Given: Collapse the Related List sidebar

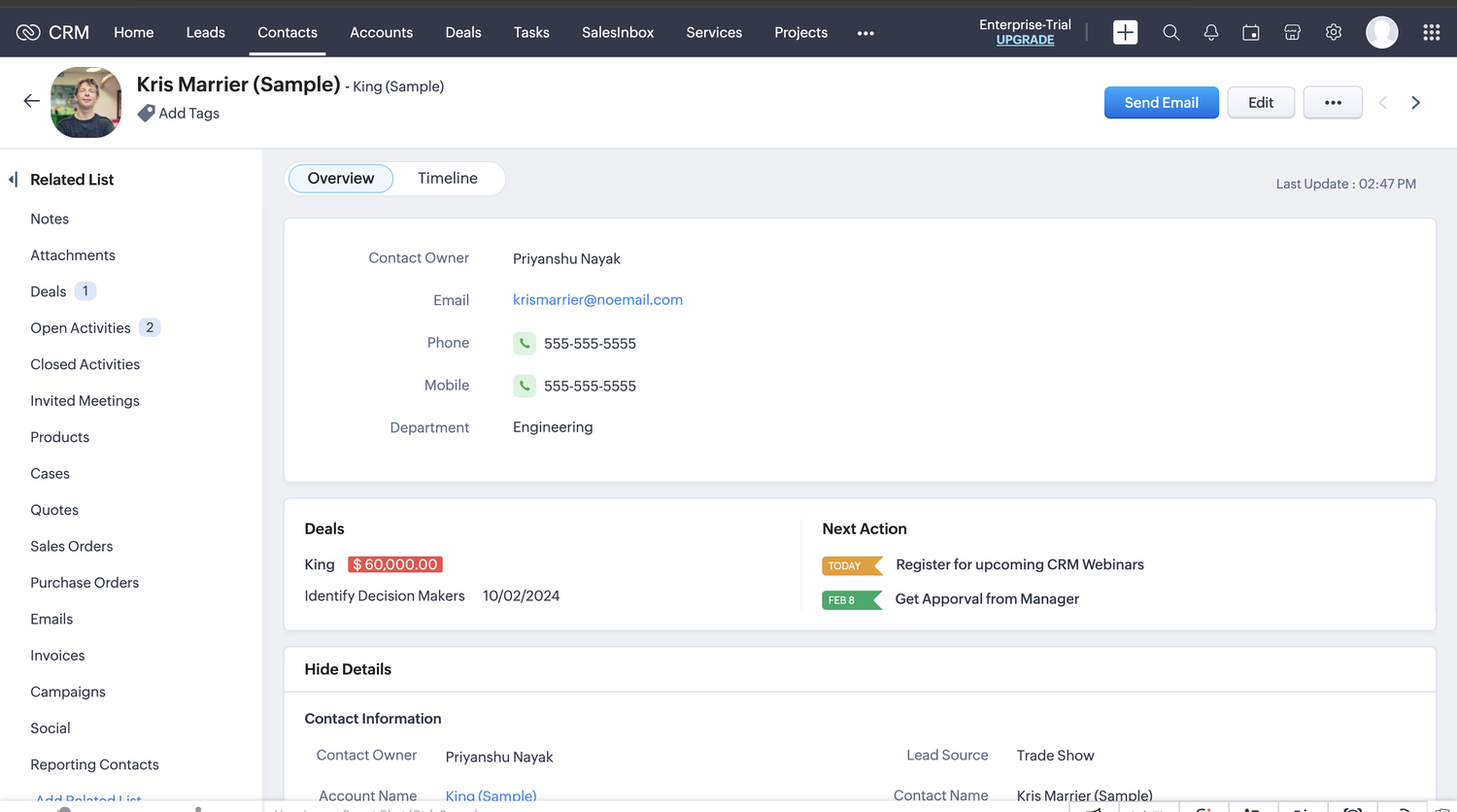Looking at the screenshot, I should 14,180.
